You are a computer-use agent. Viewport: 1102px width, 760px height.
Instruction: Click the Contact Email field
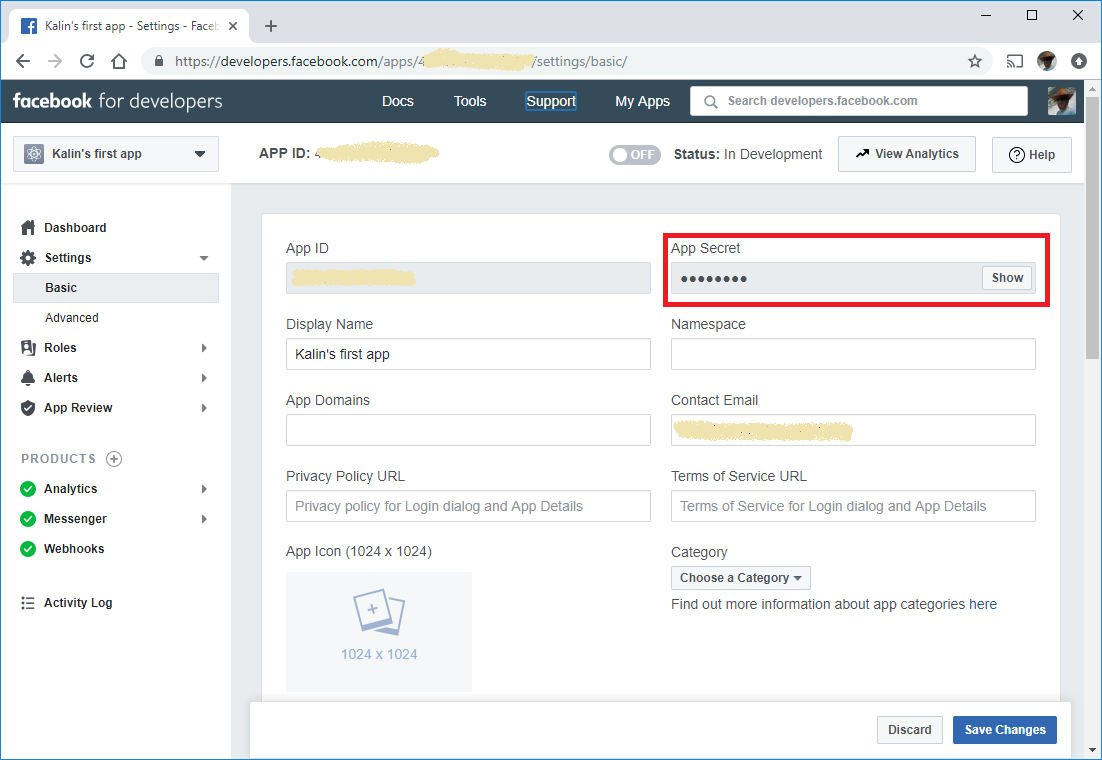coord(853,430)
